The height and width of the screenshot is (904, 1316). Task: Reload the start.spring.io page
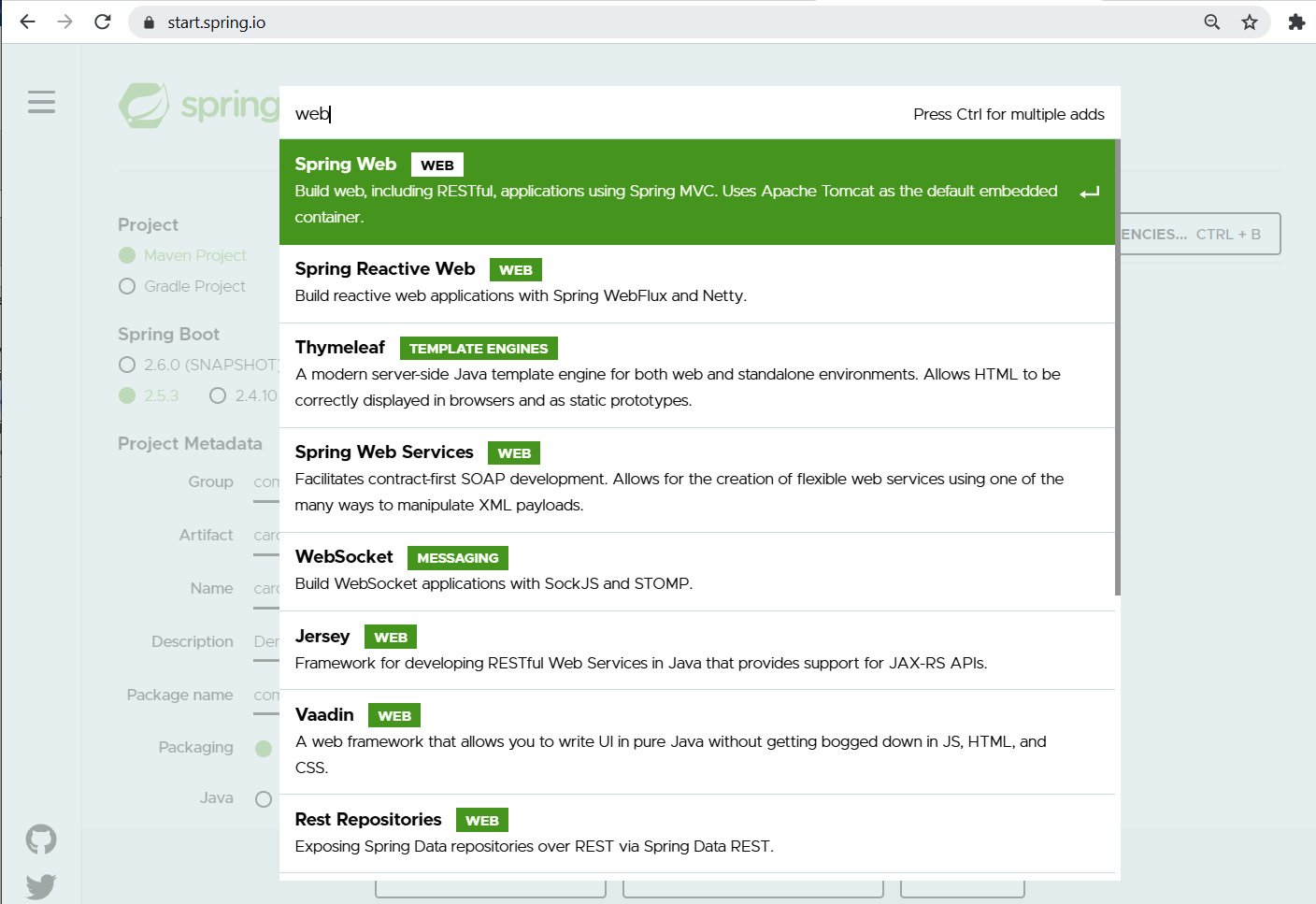103,22
